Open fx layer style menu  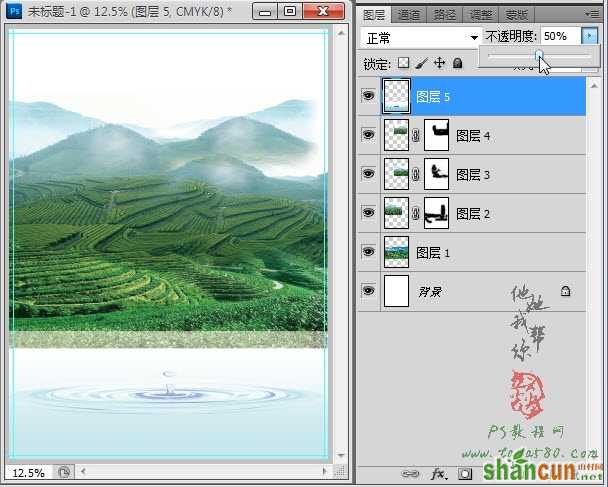pyautogui.click(x=439, y=473)
